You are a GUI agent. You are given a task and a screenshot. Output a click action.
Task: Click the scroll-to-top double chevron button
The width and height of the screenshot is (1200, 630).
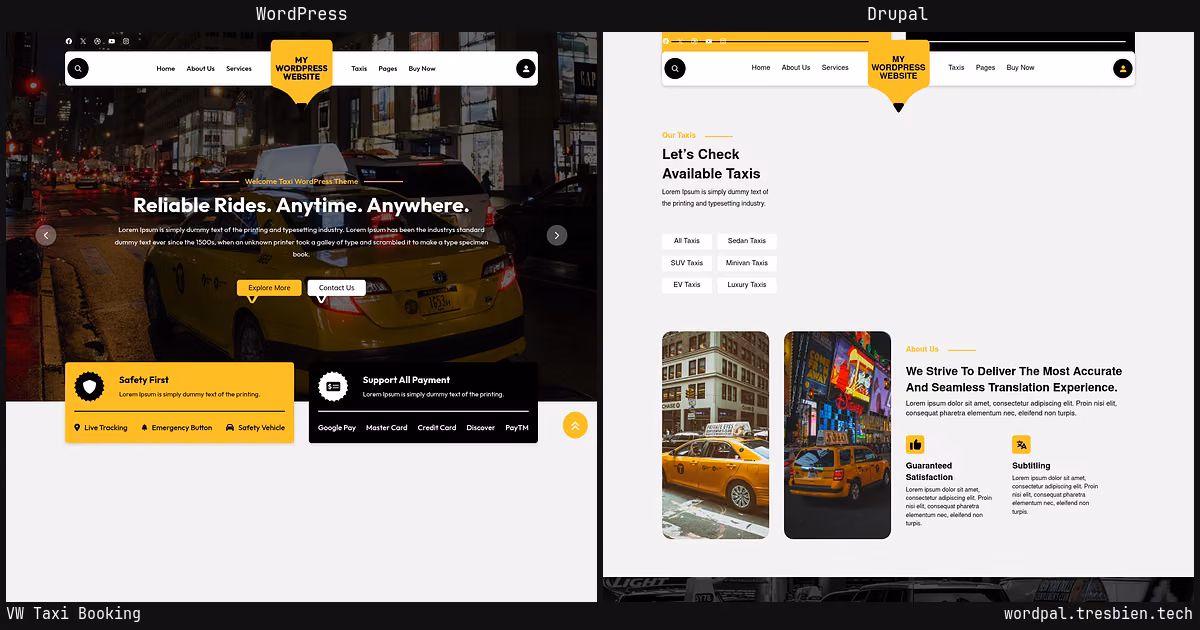[x=575, y=425]
